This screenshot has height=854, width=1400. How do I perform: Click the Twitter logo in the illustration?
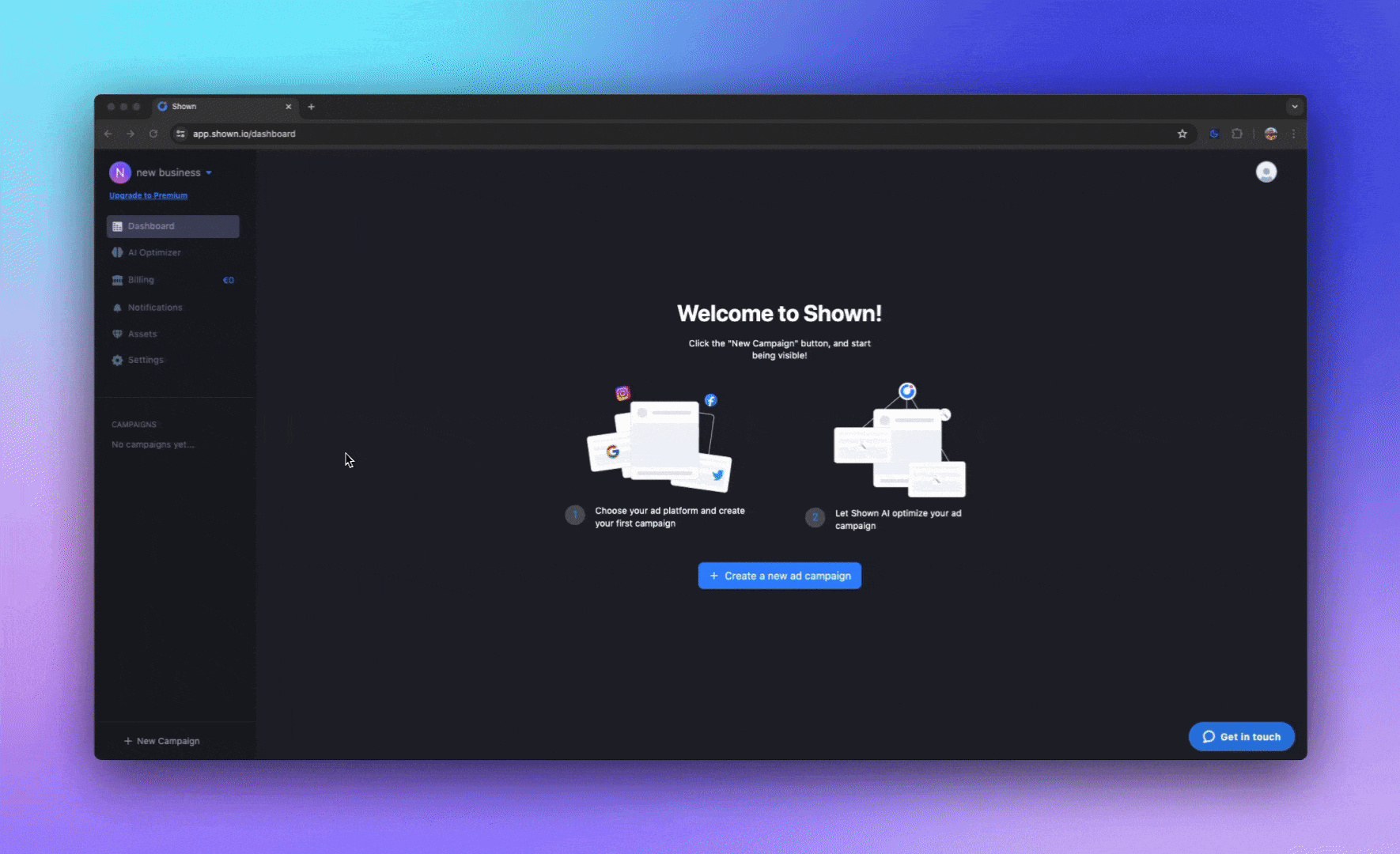(x=717, y=475)
